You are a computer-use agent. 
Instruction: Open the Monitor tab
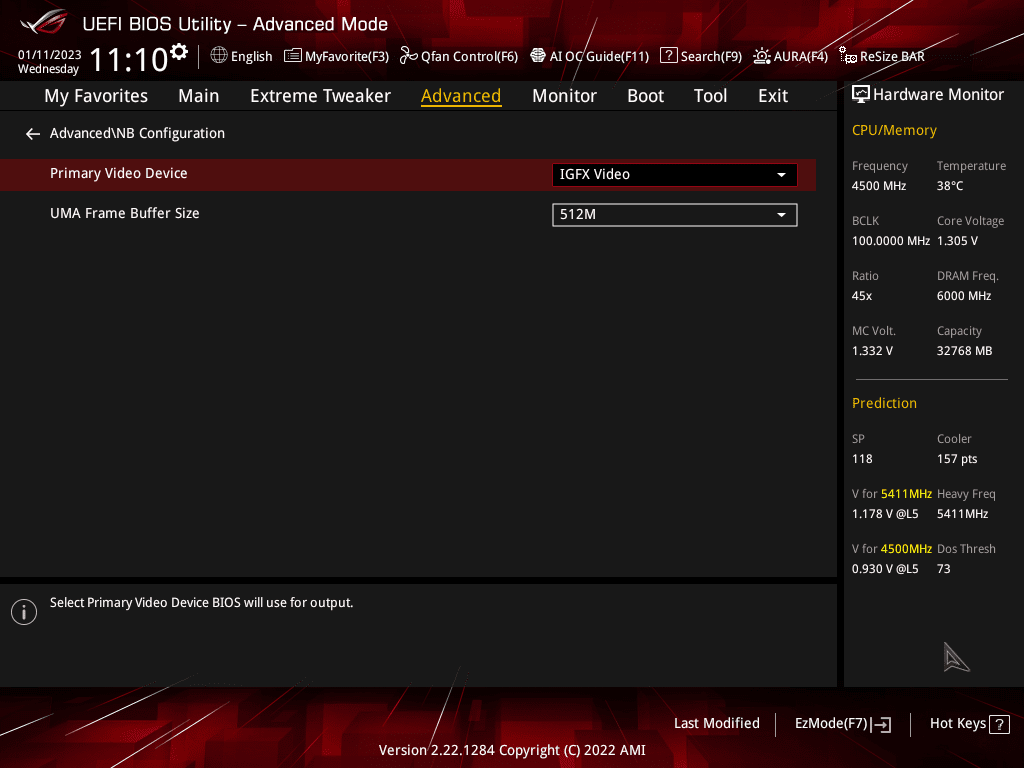[564, 96]
